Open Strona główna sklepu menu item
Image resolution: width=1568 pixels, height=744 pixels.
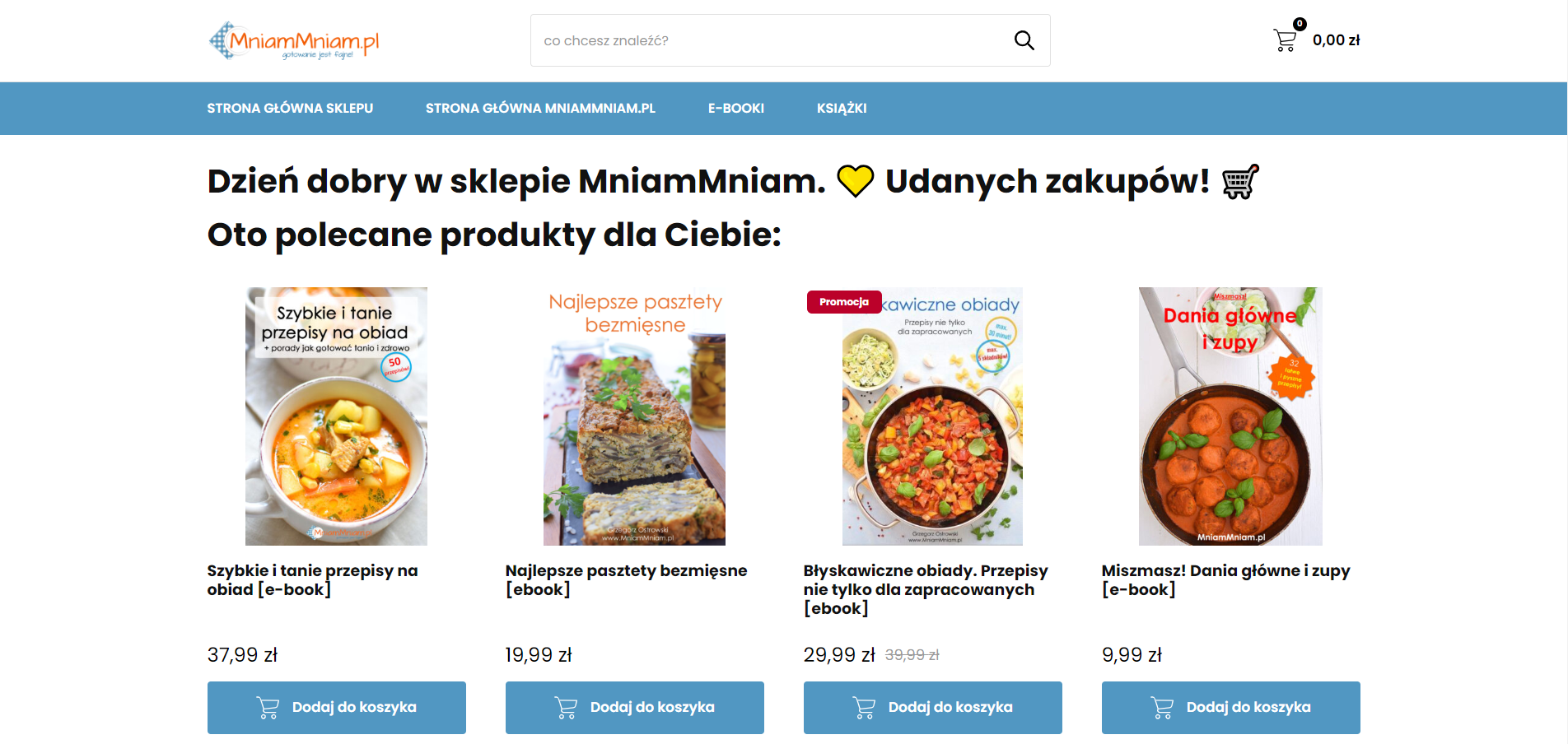tap(290, 109)
